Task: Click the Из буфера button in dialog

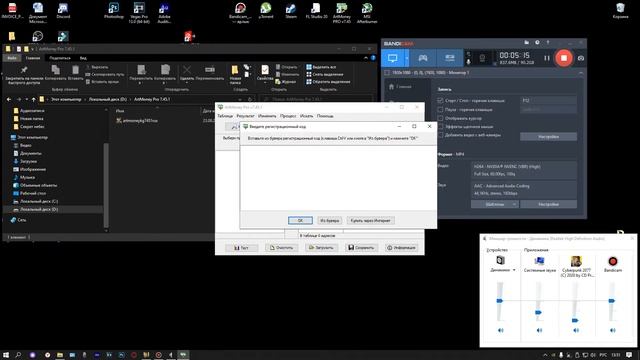Action: (329, 220)
